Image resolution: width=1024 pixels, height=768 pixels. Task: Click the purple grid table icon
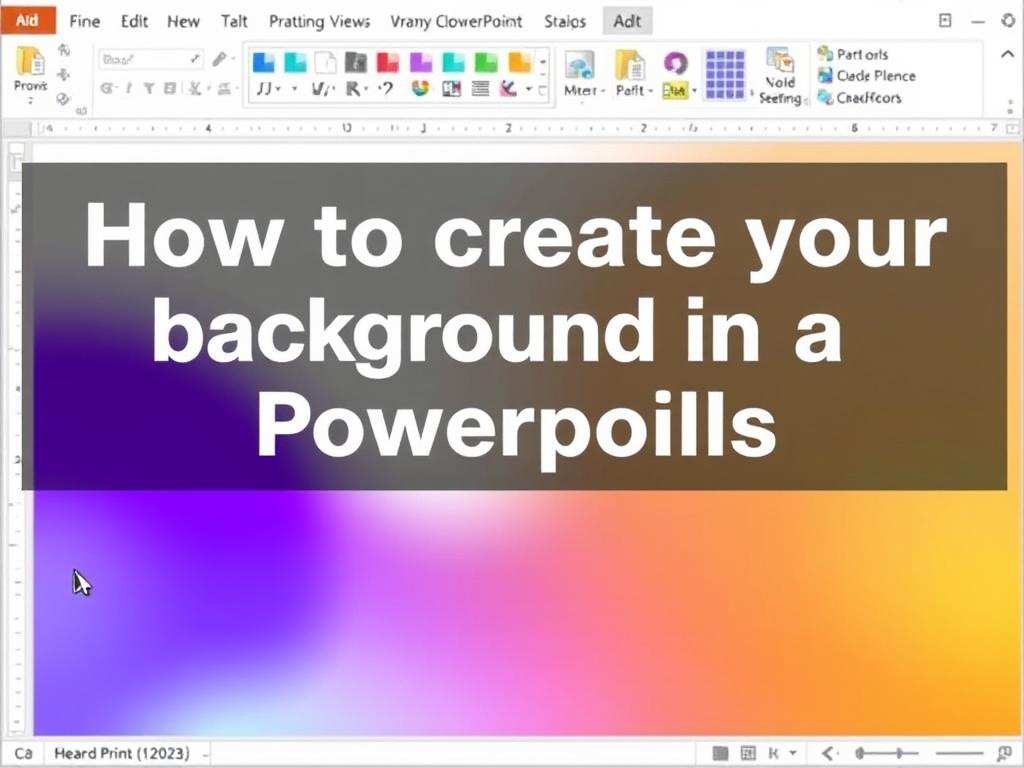[x=725, y=74]
